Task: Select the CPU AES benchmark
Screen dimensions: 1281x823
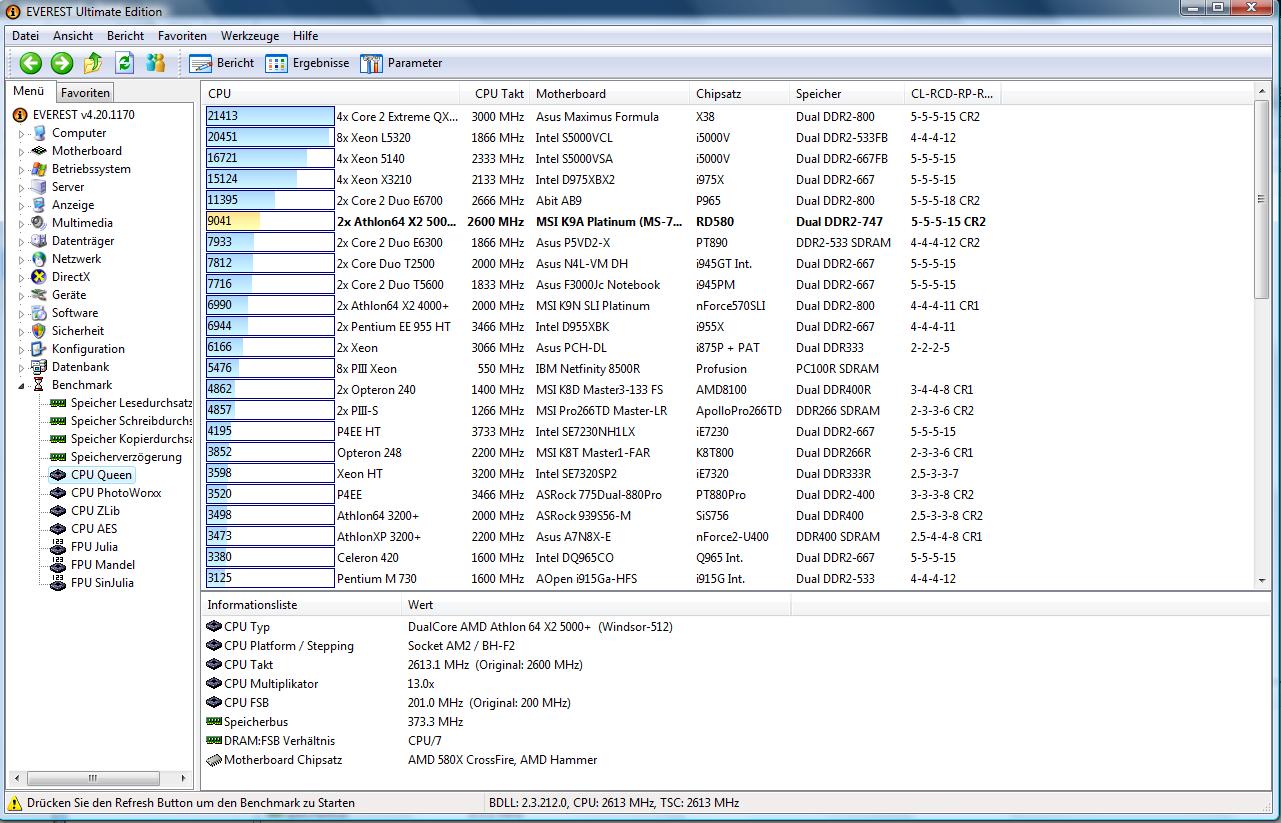Action: (94, 529)
